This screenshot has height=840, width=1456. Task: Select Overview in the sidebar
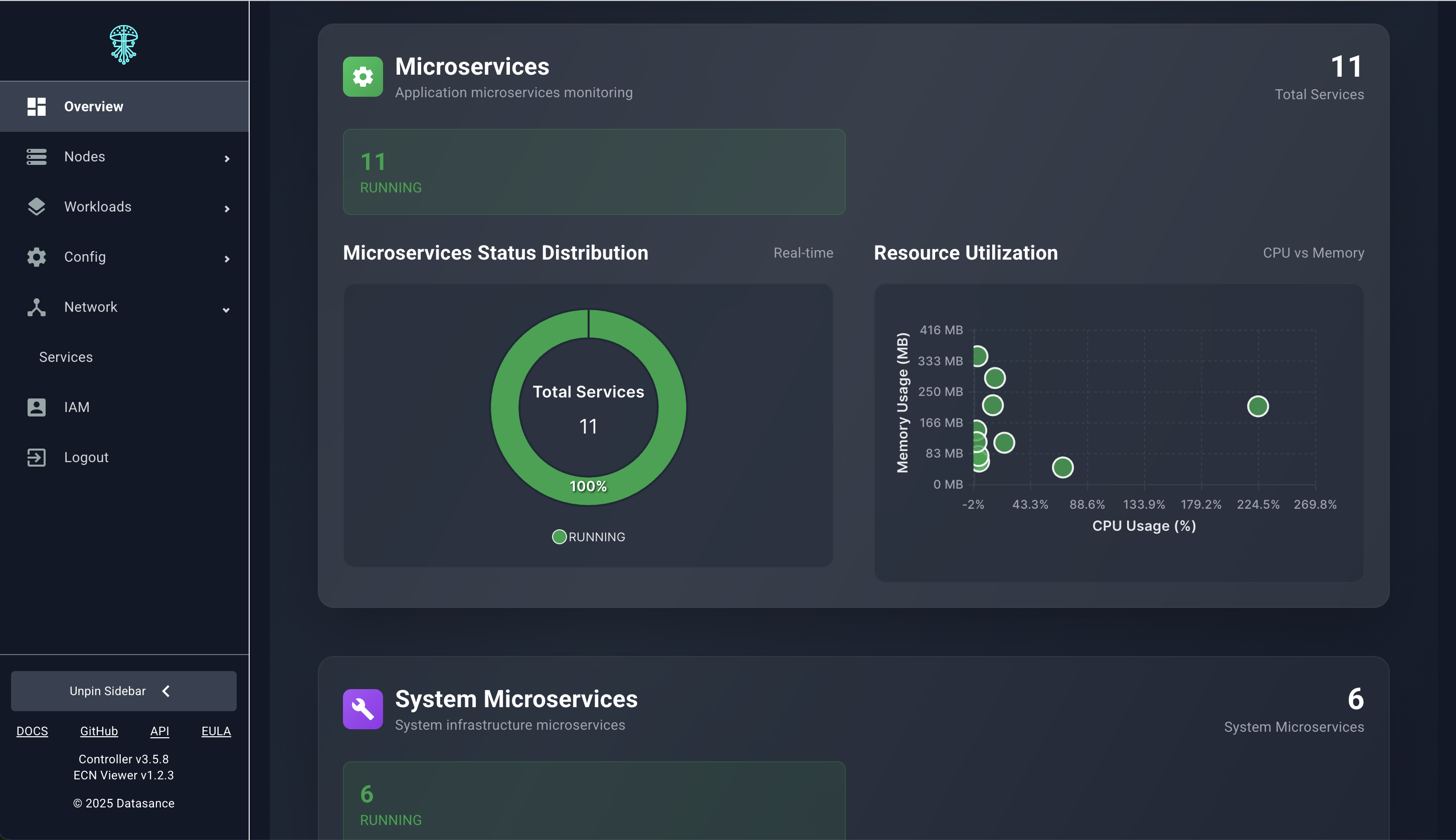pos(93,106)
